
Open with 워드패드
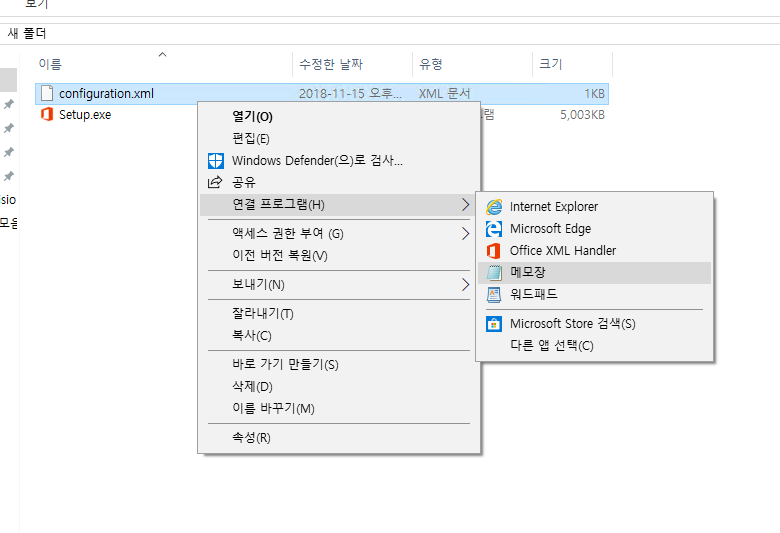click(594, 295)
